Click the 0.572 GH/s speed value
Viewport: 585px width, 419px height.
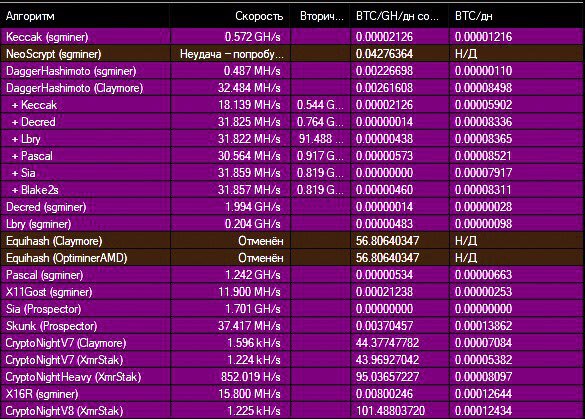(253, 37)
